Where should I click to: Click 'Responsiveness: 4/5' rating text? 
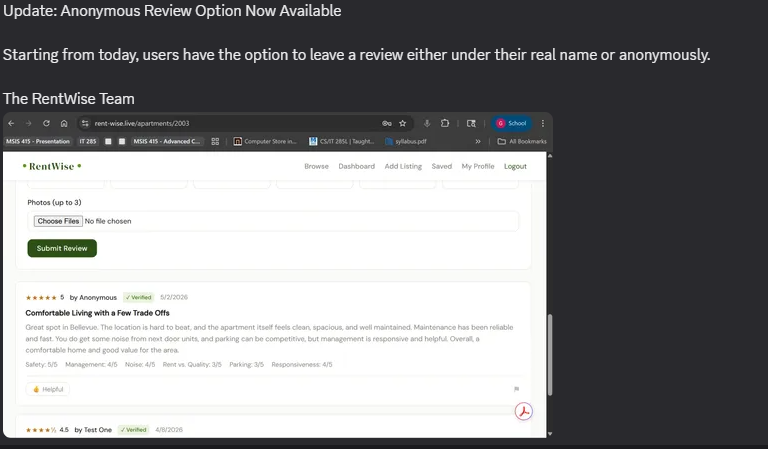click(x=302, y=365)
